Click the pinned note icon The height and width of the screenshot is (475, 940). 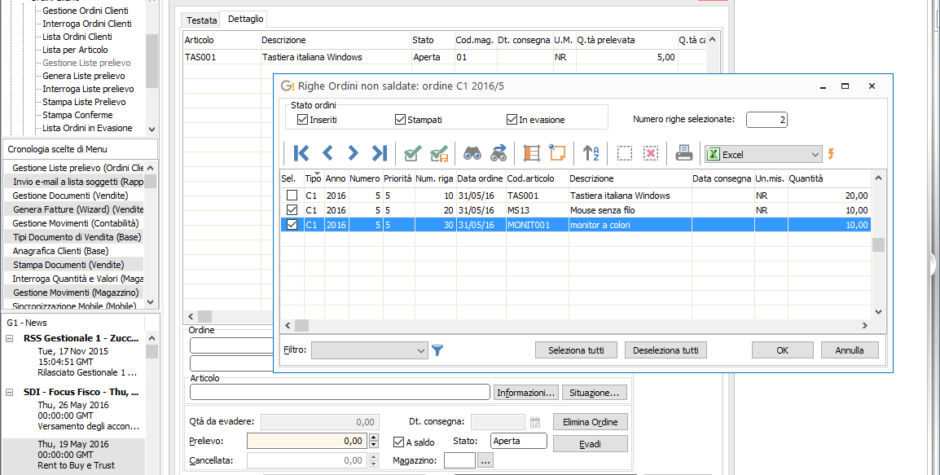click(x=557, y=154)
